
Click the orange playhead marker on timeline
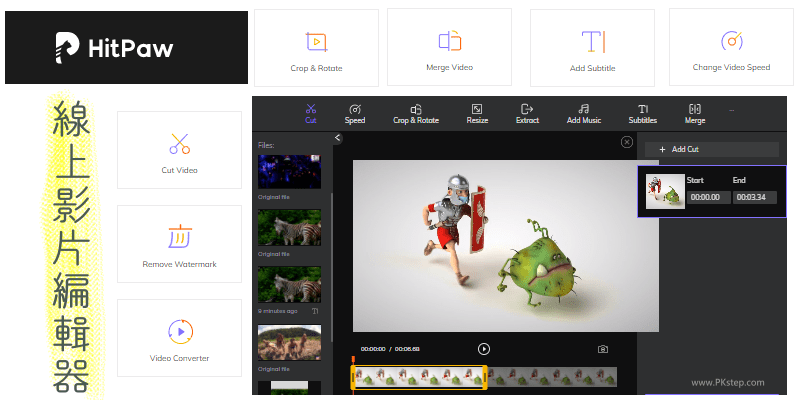(353, 361)
